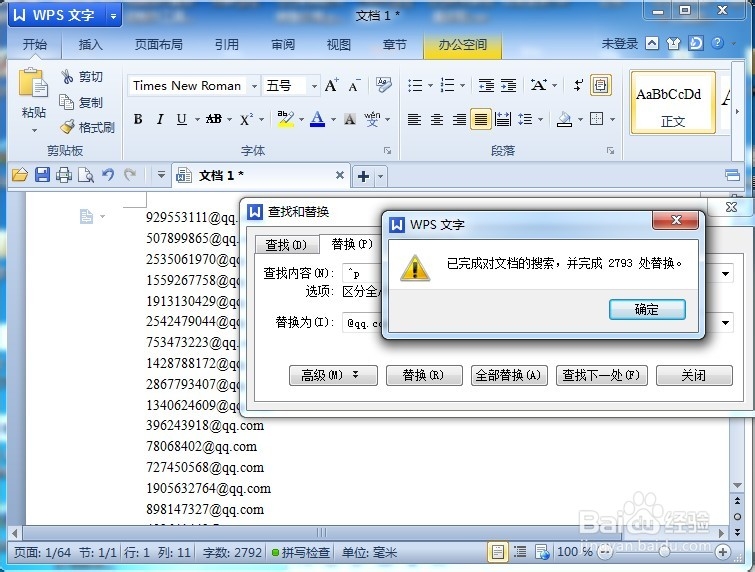Click the shading paint bucket icon

point(564,119)
